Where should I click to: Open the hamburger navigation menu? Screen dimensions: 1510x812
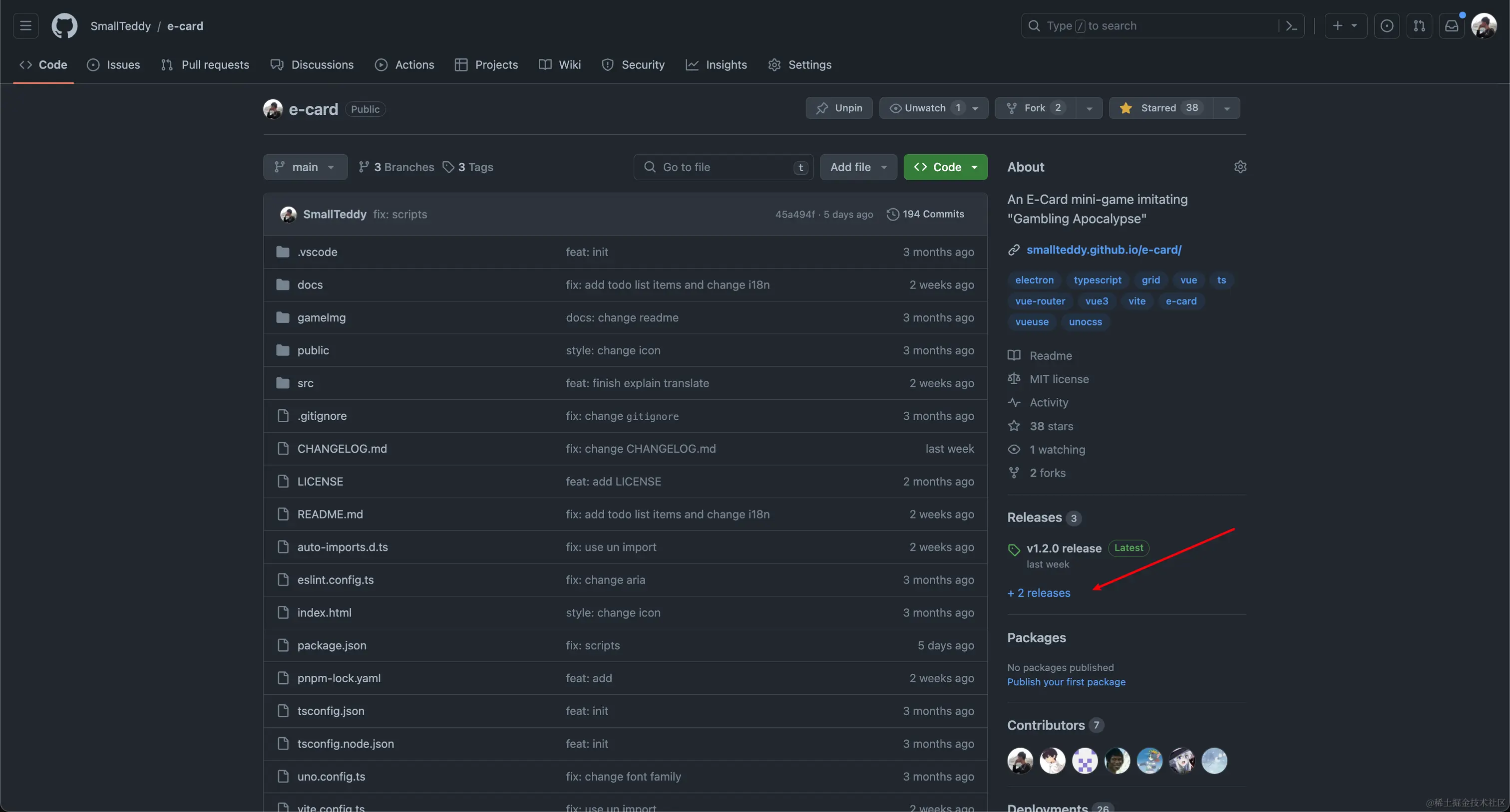click(25, 26)
